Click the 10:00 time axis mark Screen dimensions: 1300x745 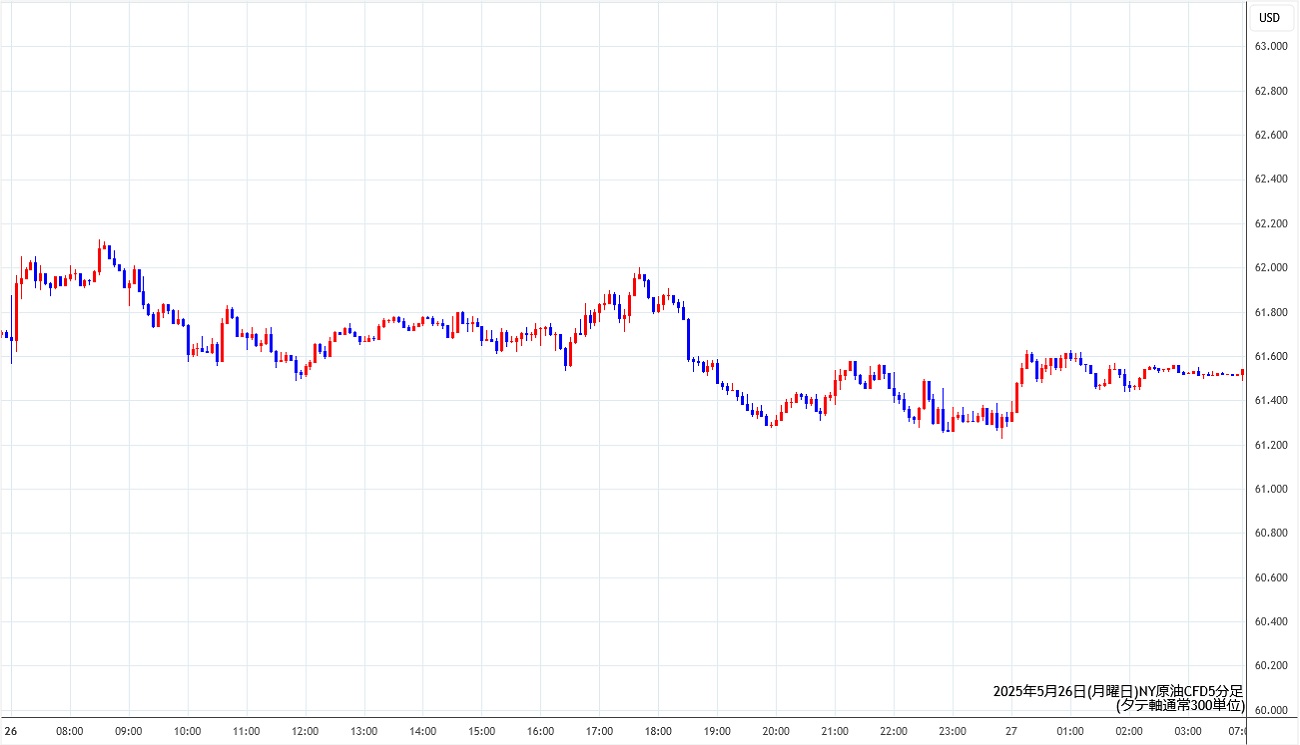point(188,731)
